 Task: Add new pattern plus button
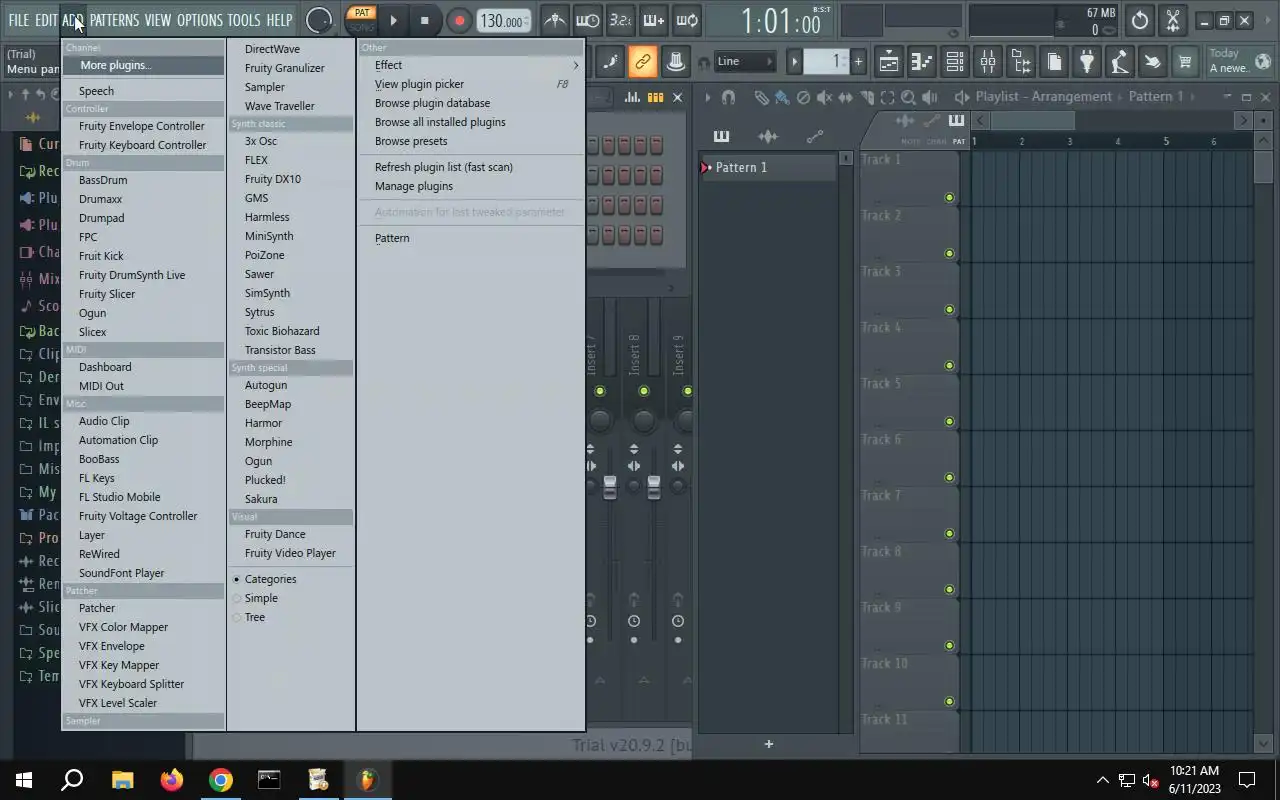coord(857,62)
